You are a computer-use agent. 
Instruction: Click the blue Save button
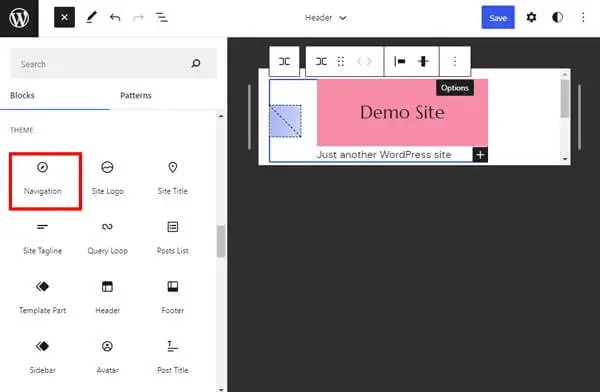pyautogui.click(x=498, y=18)
